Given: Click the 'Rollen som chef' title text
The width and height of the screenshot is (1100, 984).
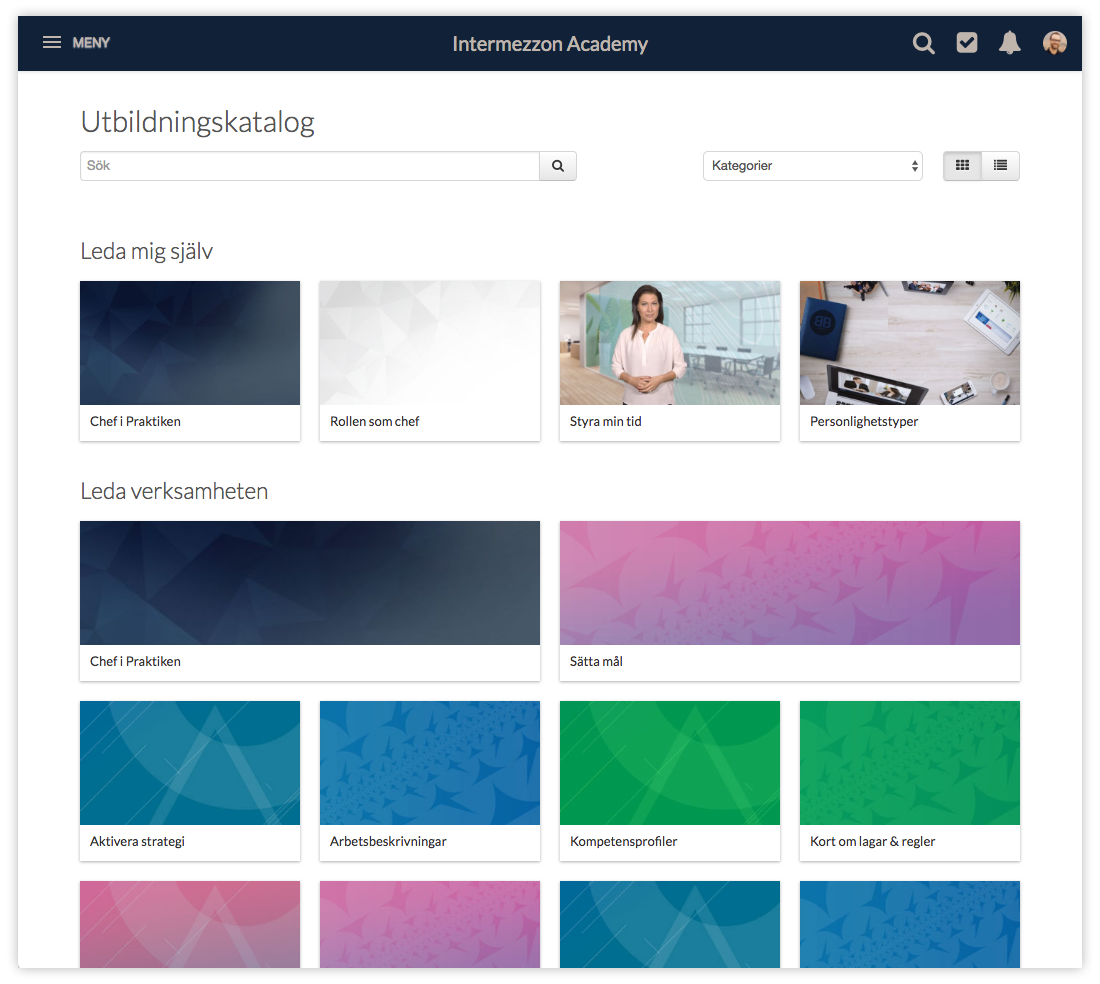Looking at the screenshot, I should tap(375, 422).
